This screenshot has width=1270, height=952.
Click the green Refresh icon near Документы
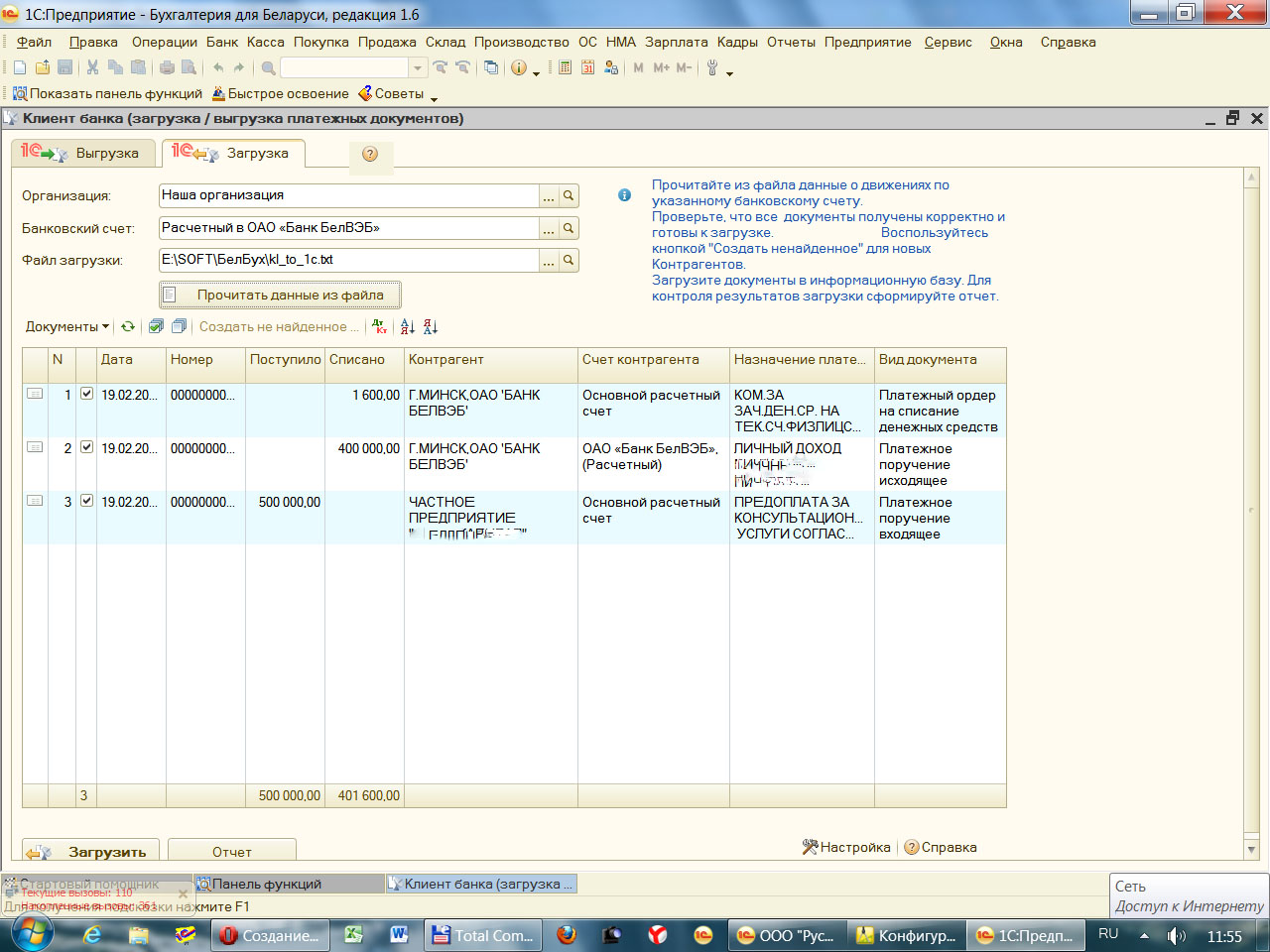(x=128, y=326)
